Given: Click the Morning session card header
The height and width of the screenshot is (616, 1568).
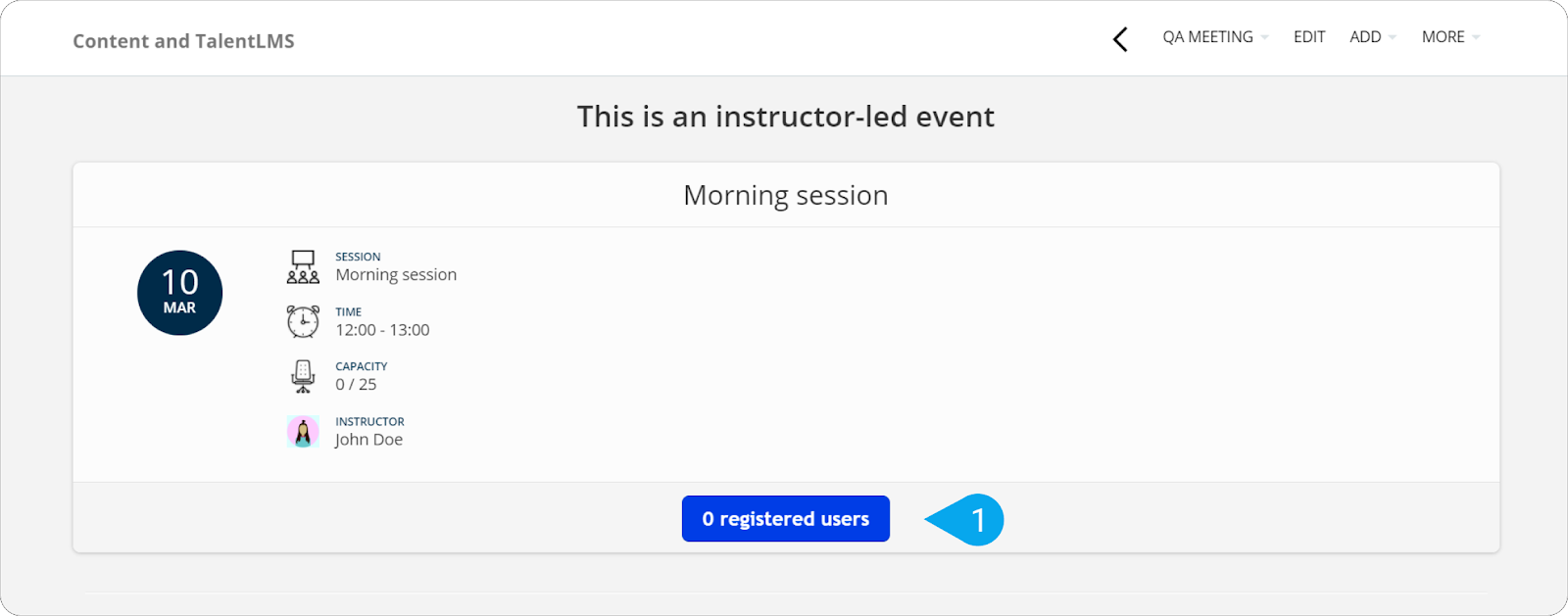Looking at the screenshot, I should click(x=786, y=195).
